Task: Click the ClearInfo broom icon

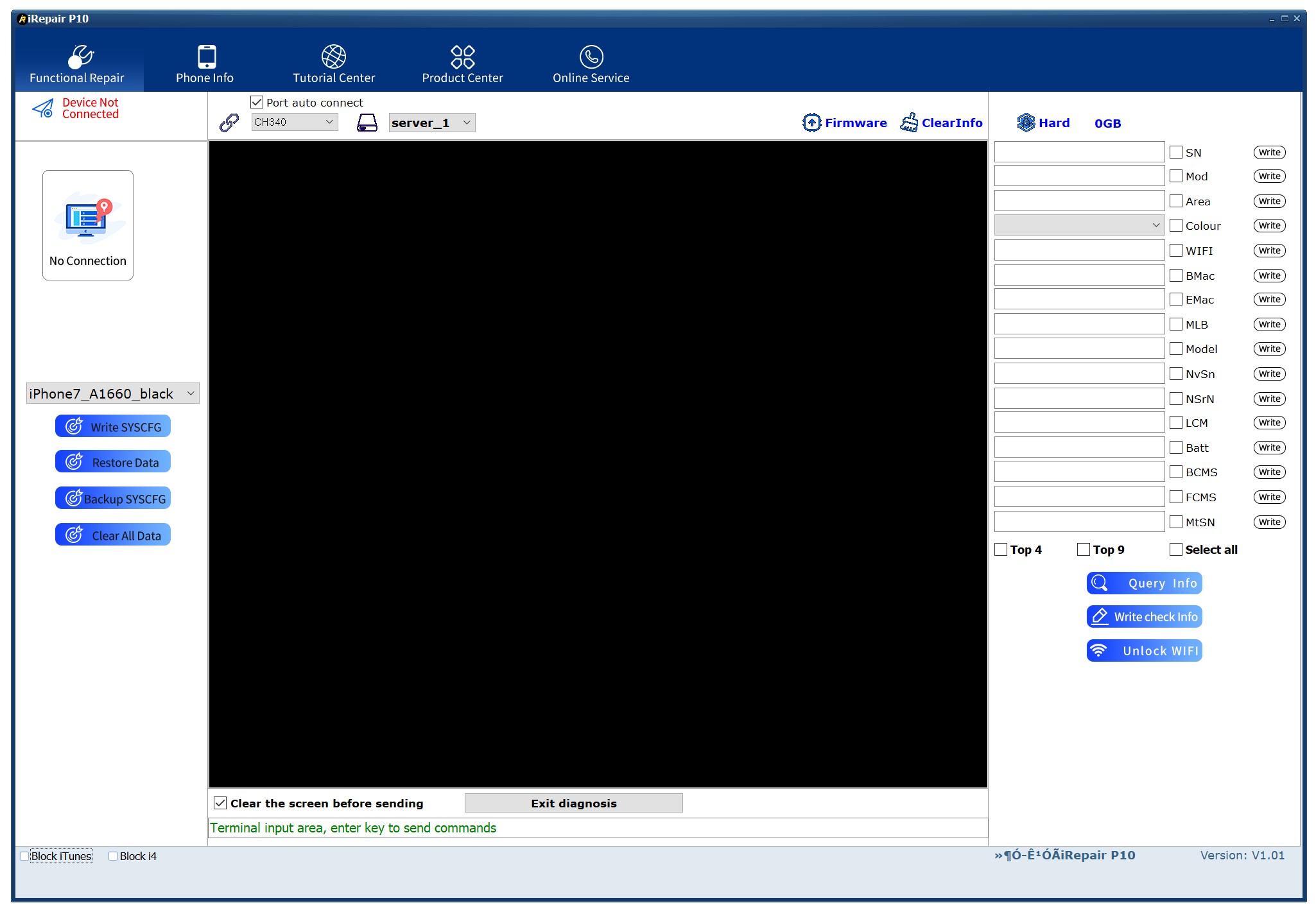Action: click(909, 122)
